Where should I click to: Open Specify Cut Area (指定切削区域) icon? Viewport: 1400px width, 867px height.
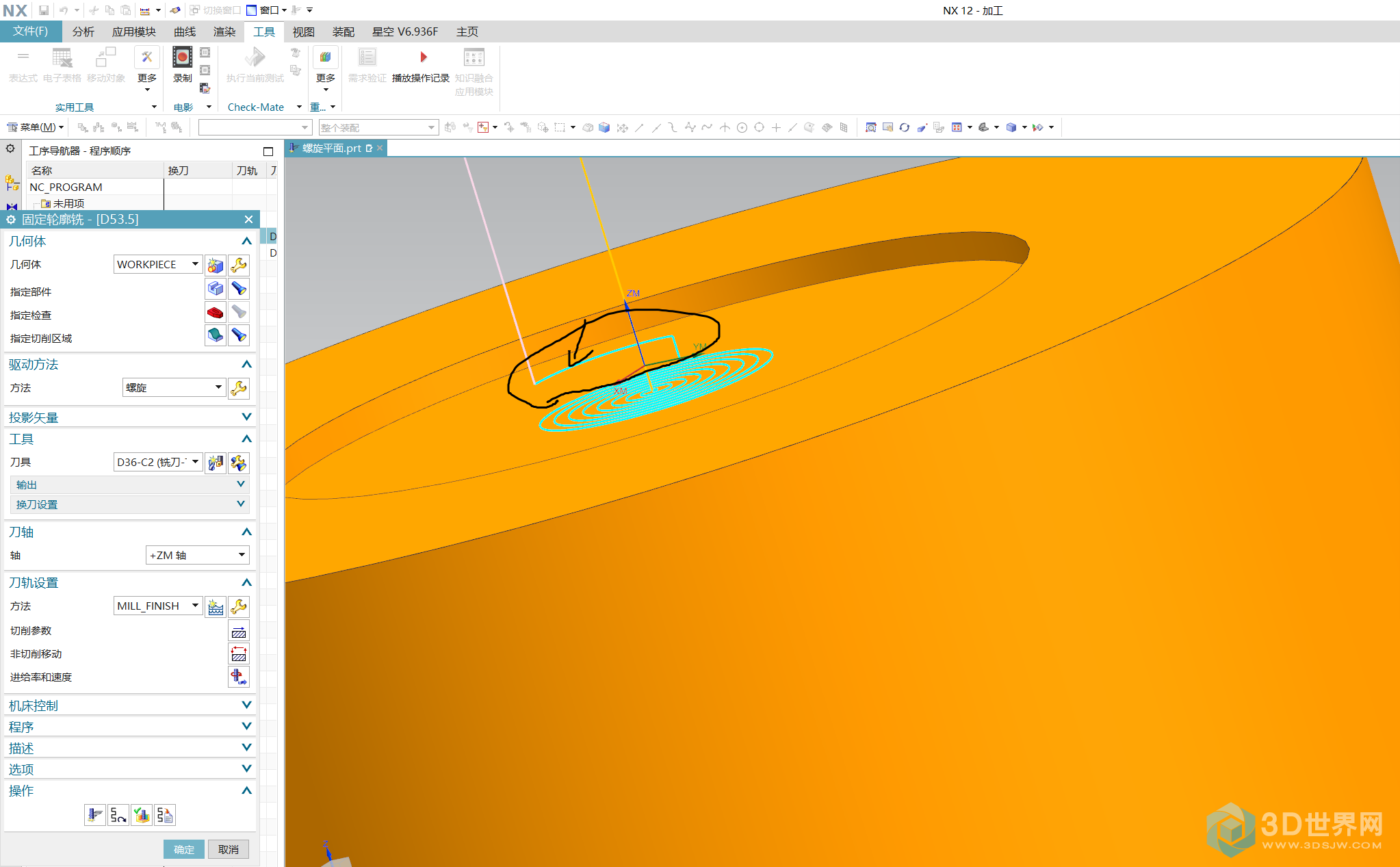click(x=216, y=335)
